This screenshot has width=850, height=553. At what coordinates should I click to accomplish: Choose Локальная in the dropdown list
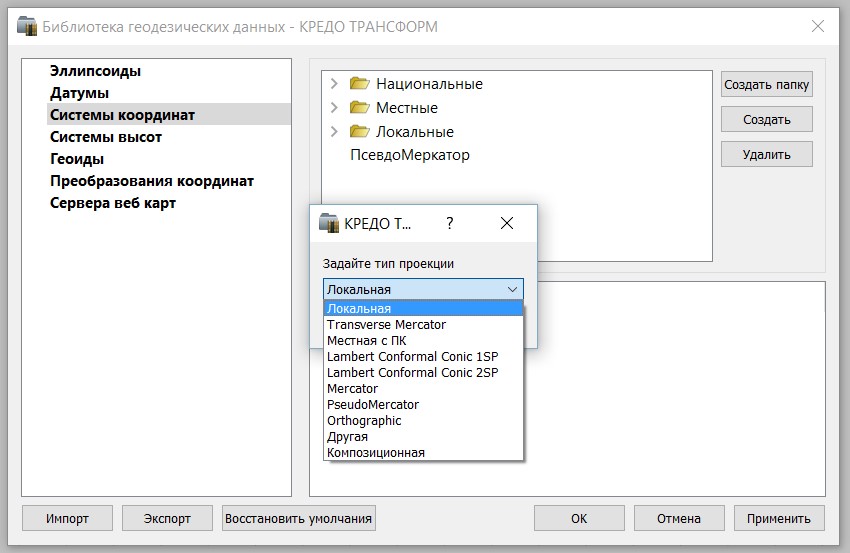coord(423,308)
